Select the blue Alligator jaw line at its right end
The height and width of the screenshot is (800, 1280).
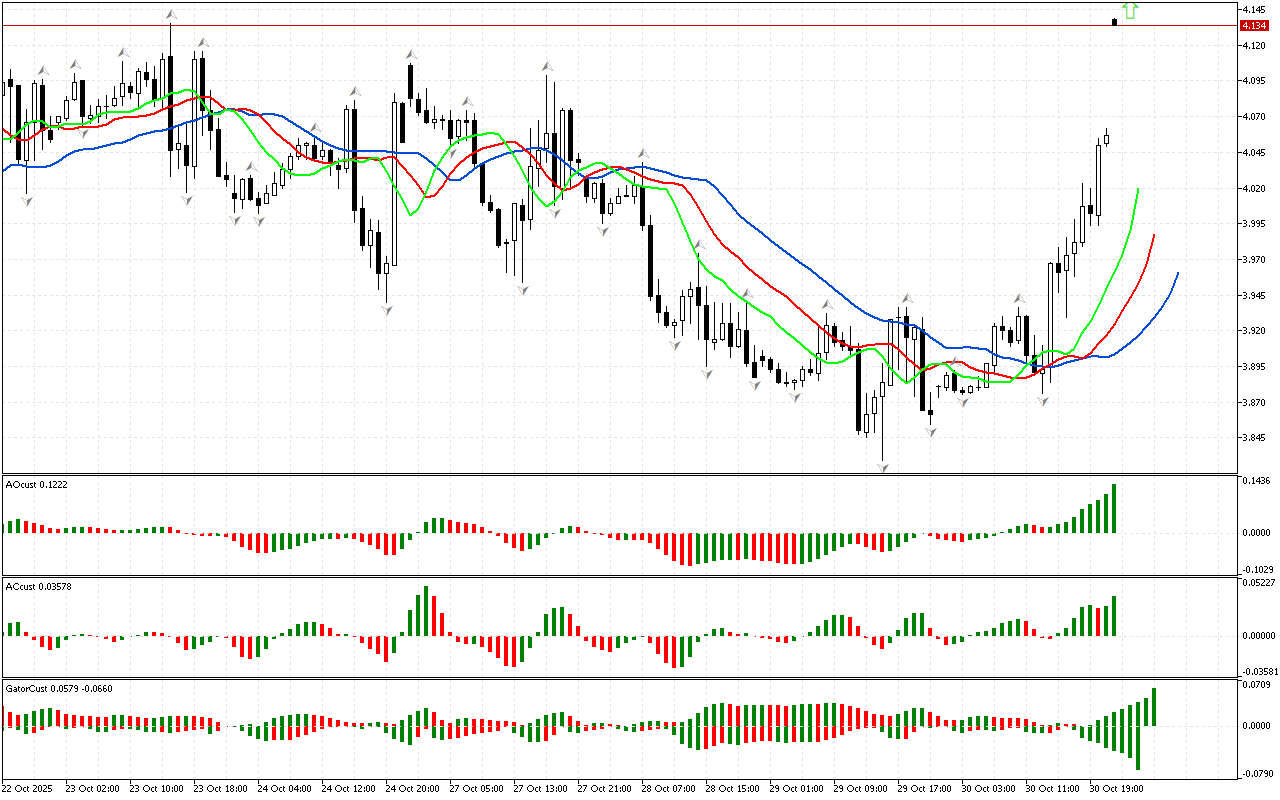pos(1178,273)
